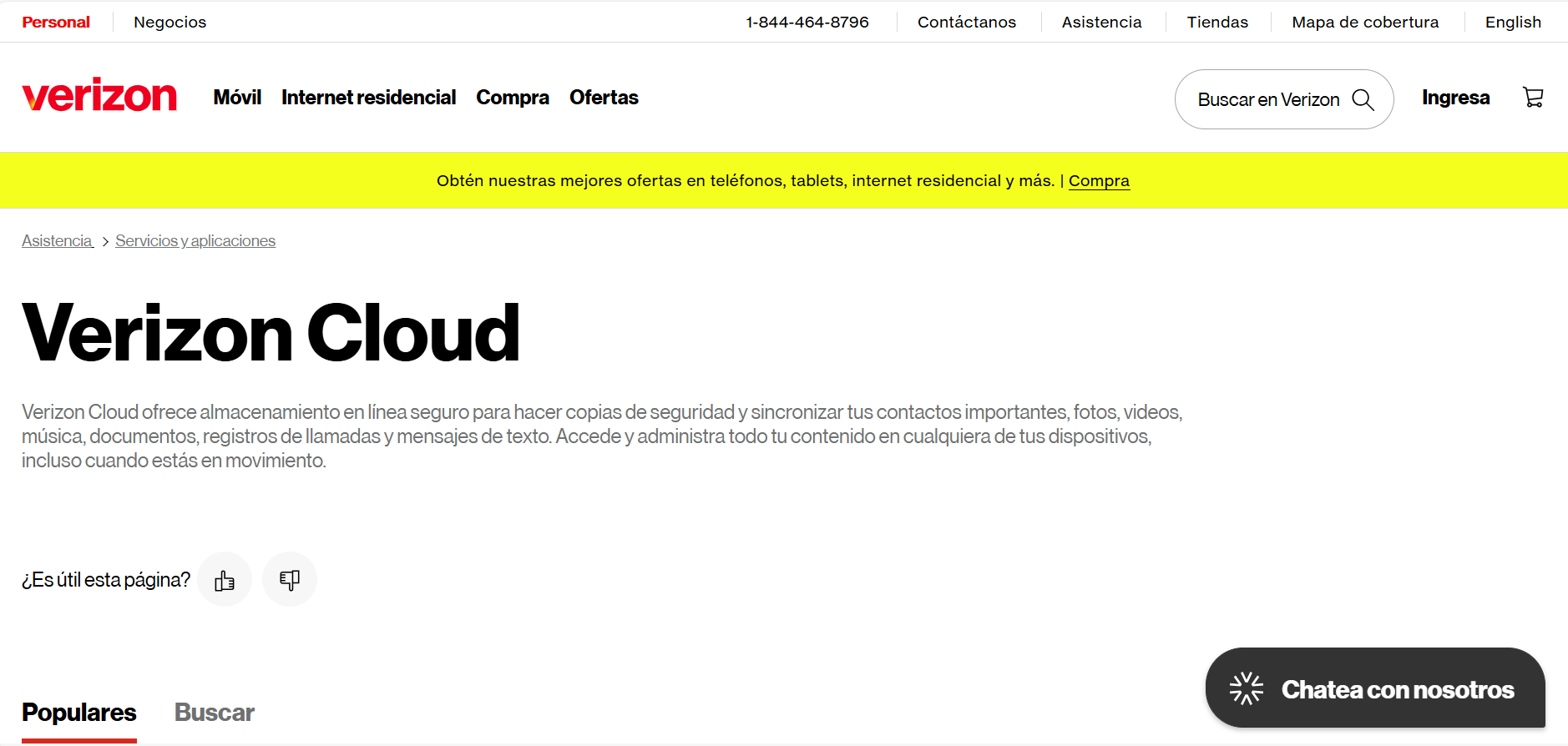Switch to the Negocios section
The height and width of the screenshot is (746, 1568).
[x=170, y=23]
